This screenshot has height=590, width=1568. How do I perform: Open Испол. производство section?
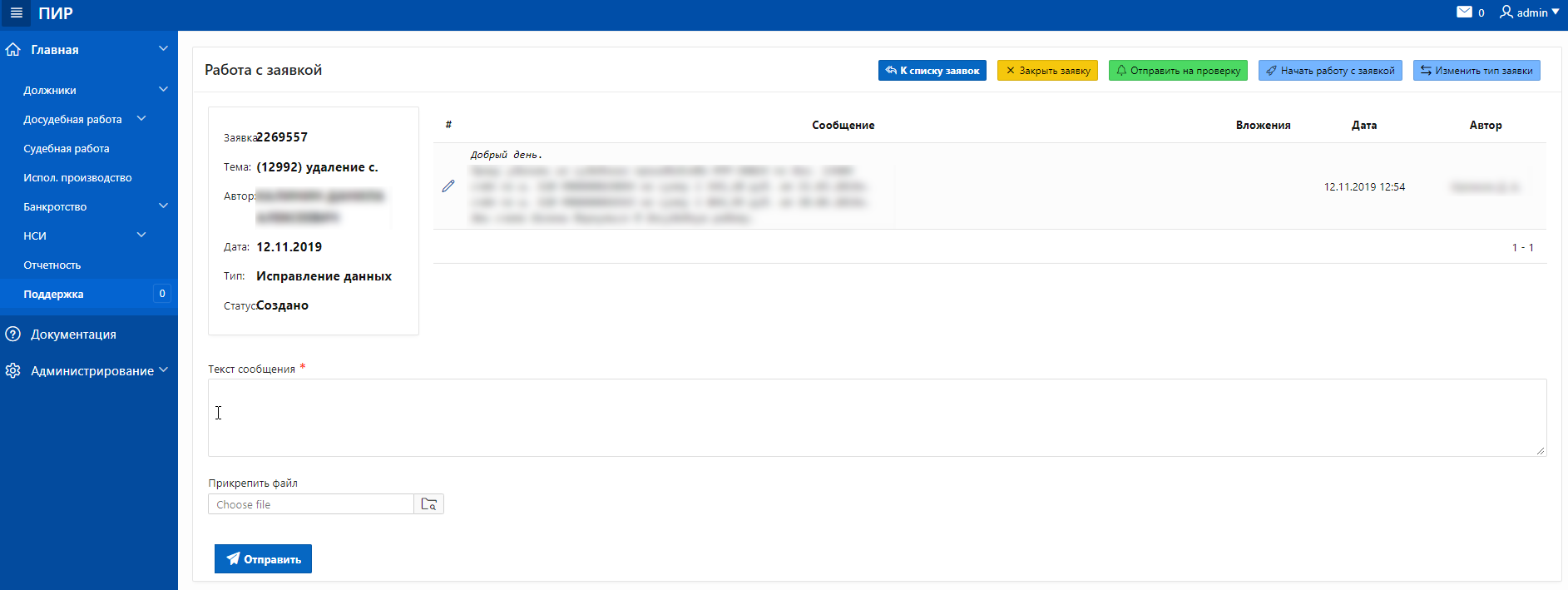pos(77,177)
